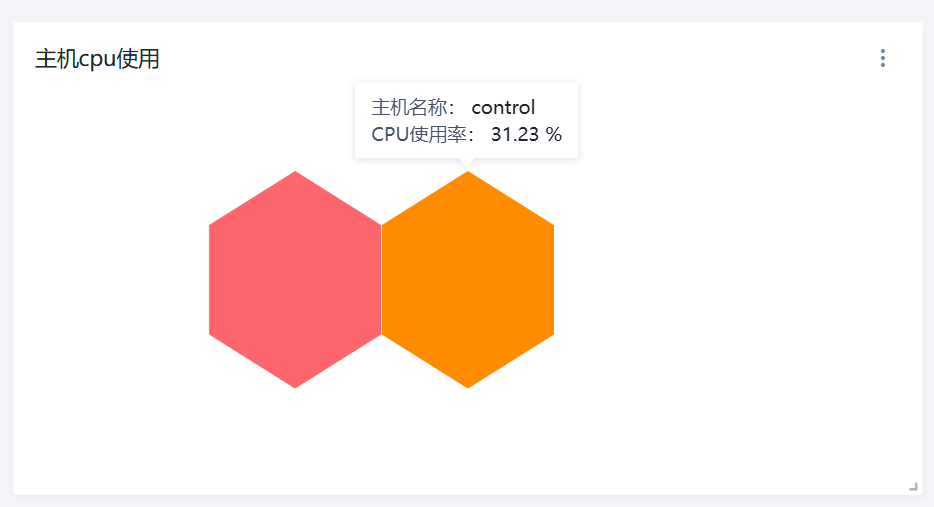Click the top vertex of the orange hexagon

click(x=468, y=175)
